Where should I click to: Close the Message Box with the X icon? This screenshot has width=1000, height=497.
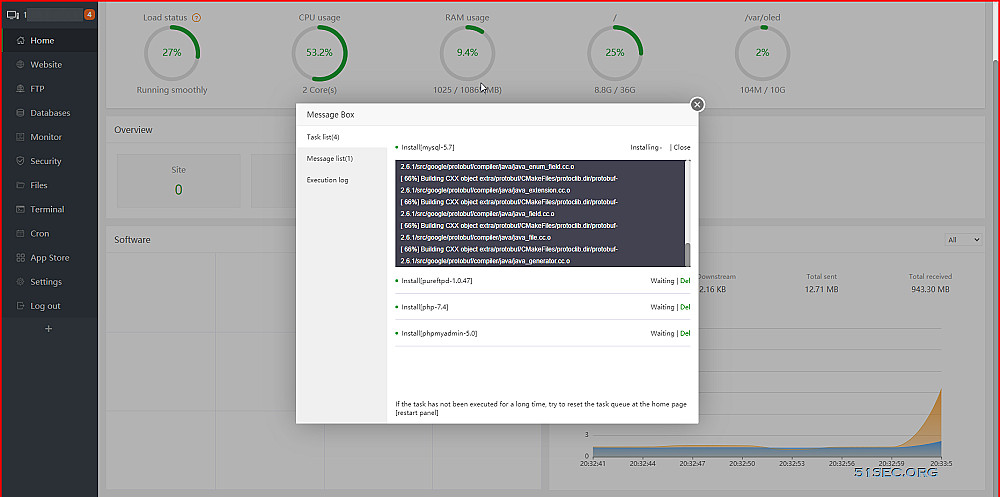(x=698, y=104)
